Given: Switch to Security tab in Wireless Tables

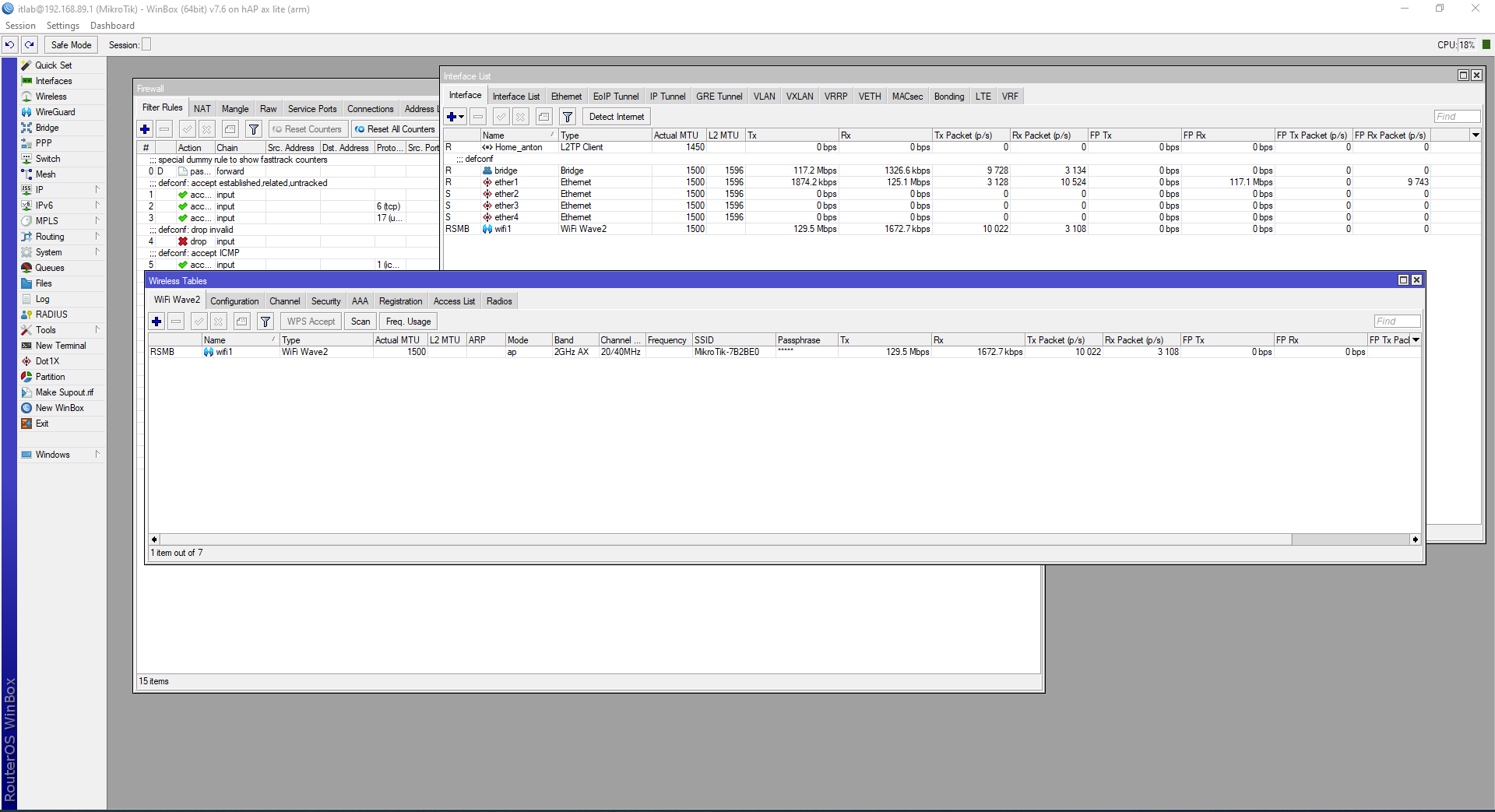Looking at the screenshot, I should click(x=325, y=301).
